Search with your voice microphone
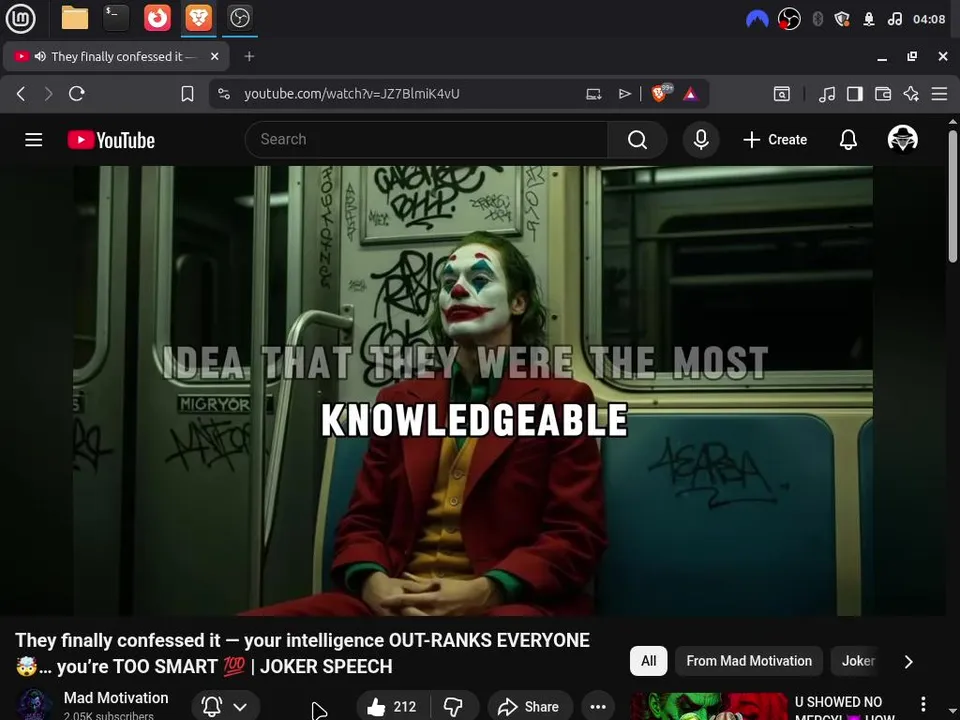The image size is (960, 720). coord(701,140)
